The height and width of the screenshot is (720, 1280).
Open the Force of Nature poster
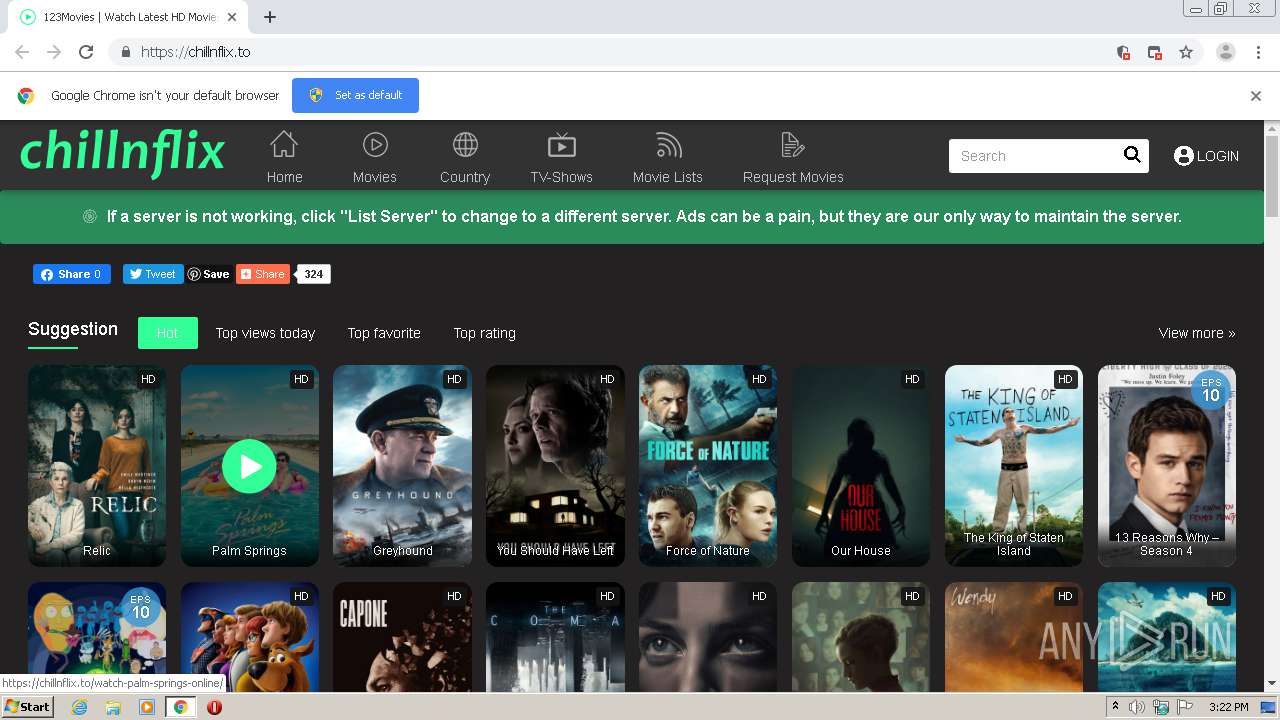(x=708, y=466)
